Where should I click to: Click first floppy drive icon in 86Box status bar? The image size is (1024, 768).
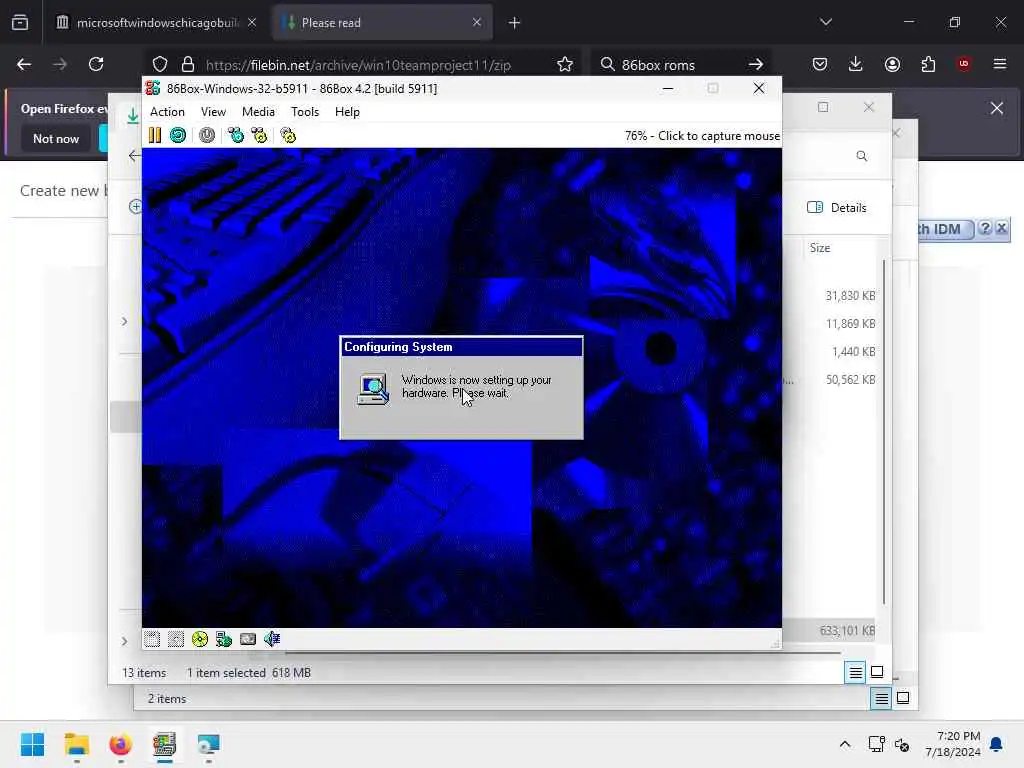[x=152, y=639]
